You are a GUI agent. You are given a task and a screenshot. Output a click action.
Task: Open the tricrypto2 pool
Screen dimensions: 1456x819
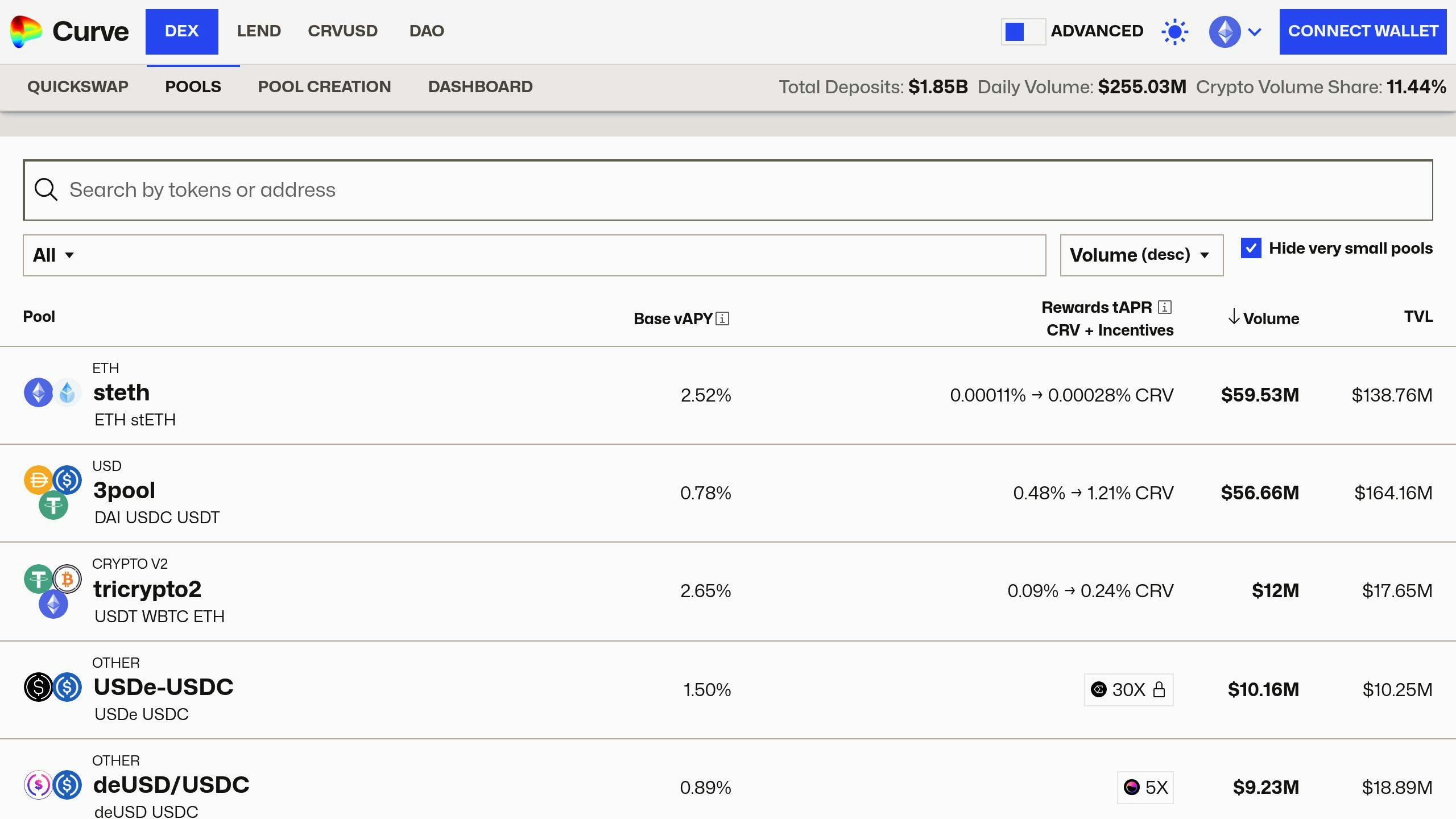coord(728,591)
